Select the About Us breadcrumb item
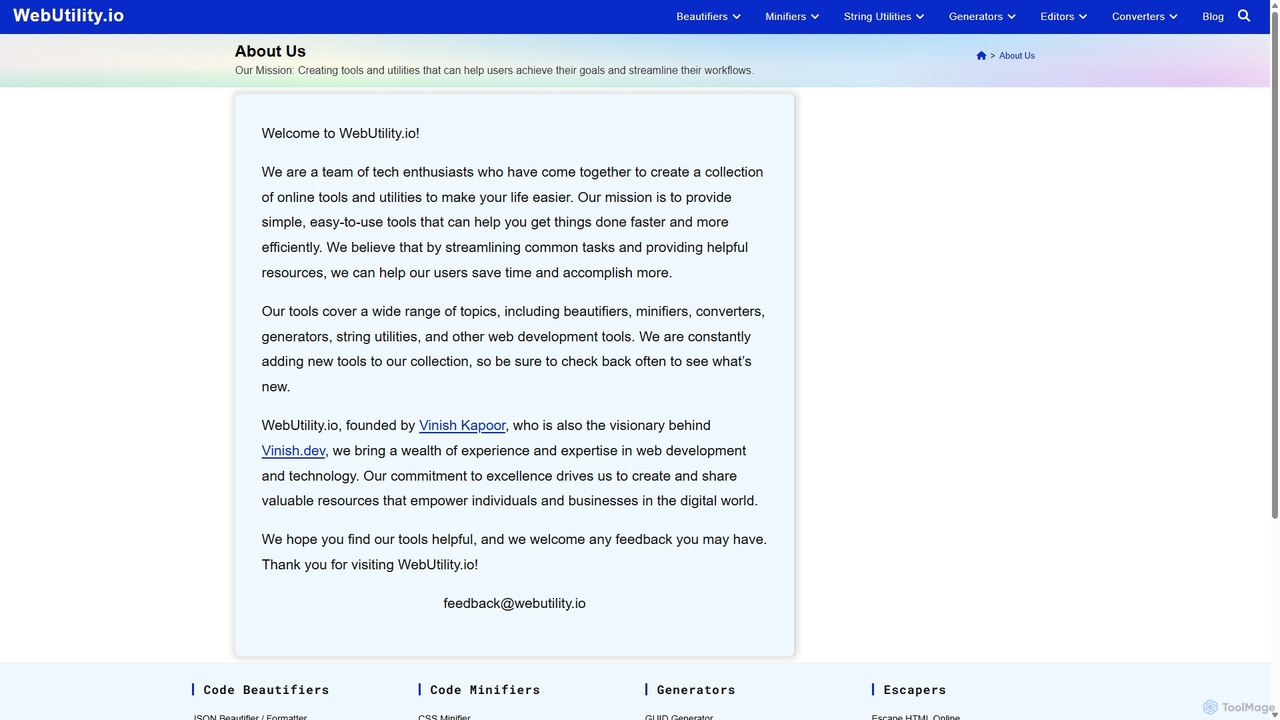1280x720 pixels. pyautogui.click(x=1017, y=56)
